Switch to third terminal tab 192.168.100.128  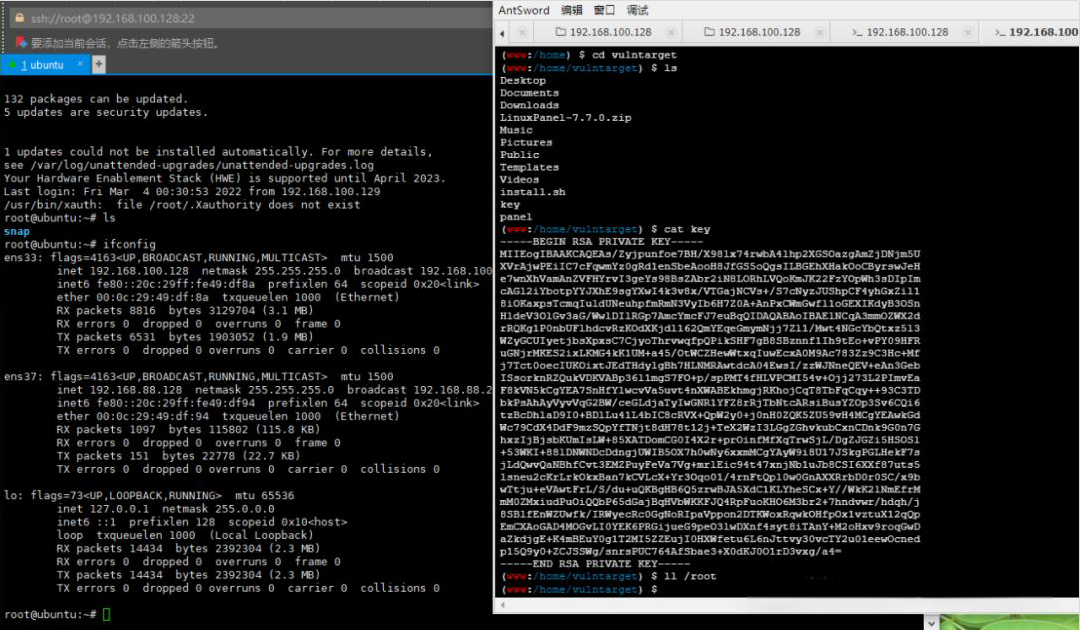point(907,32)
